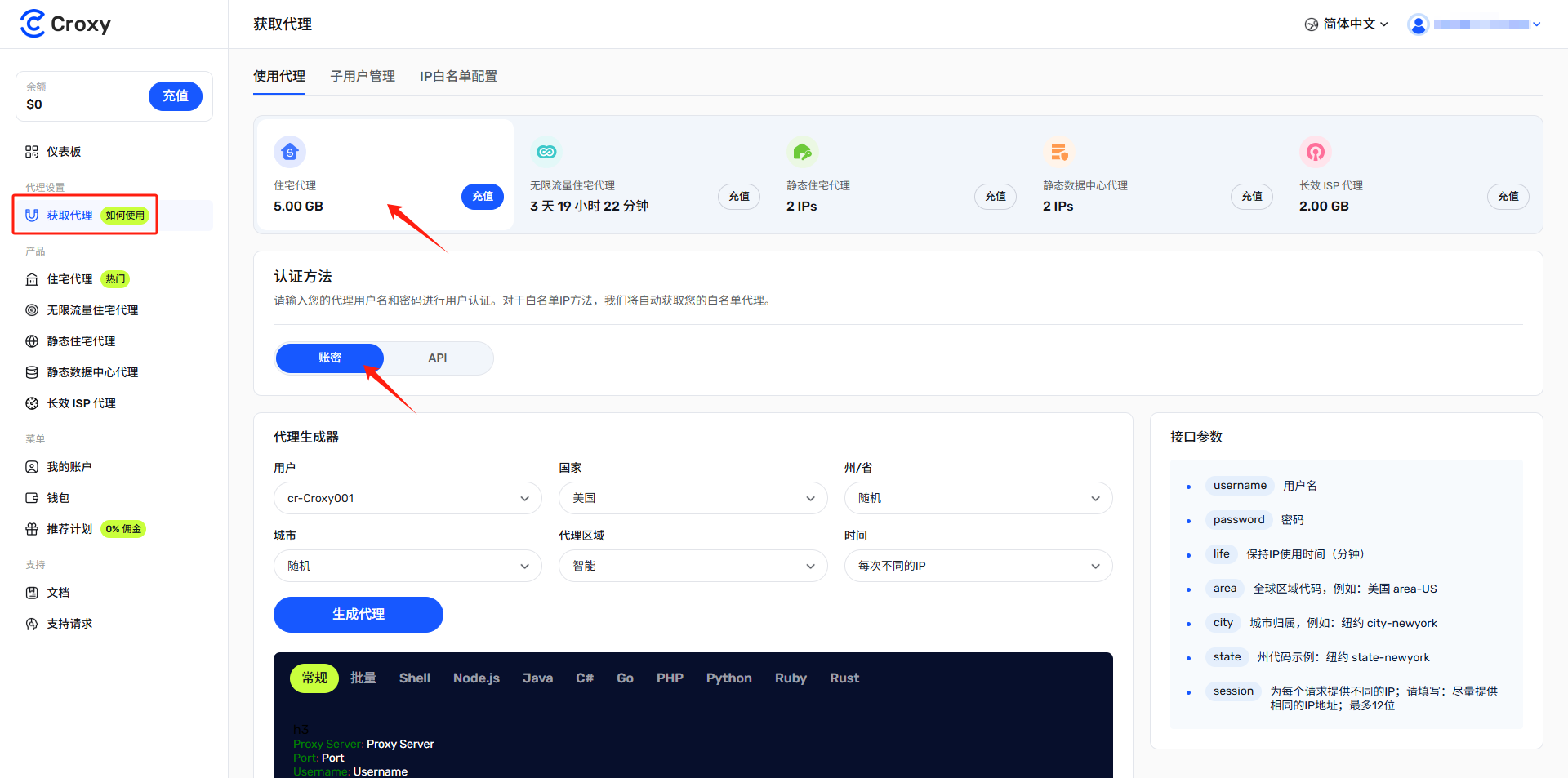Open the 代理区域 dropdown showing 智能
The width and height of the screenshot is (1568, 778).
point(693,566)
